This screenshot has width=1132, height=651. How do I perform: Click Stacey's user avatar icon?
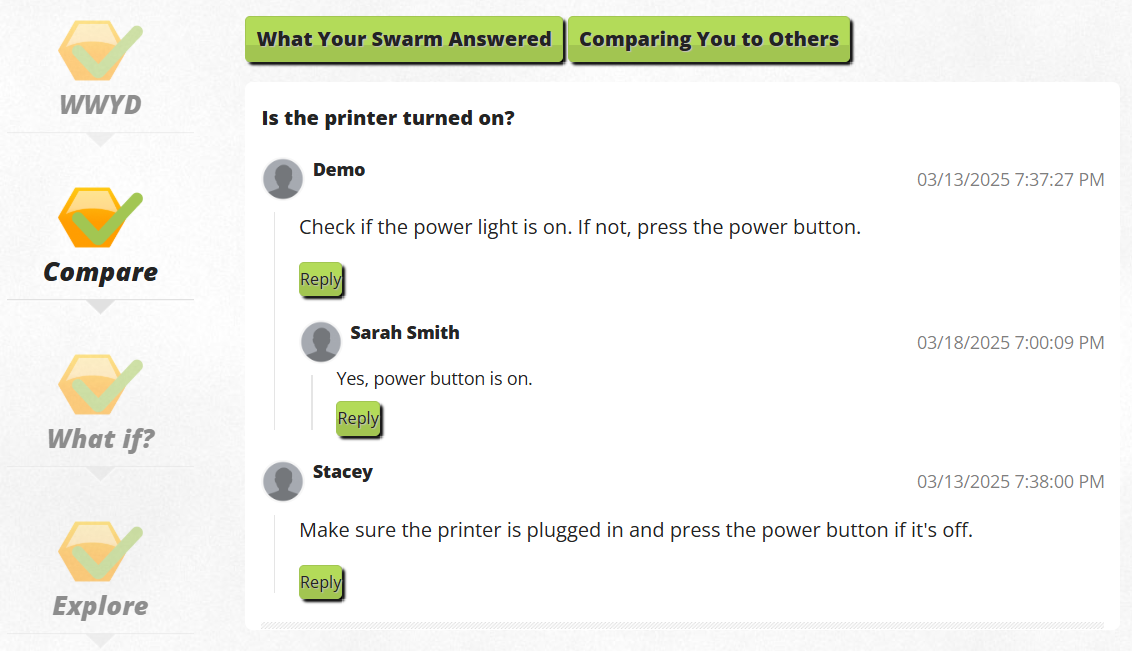coord(283,481)
